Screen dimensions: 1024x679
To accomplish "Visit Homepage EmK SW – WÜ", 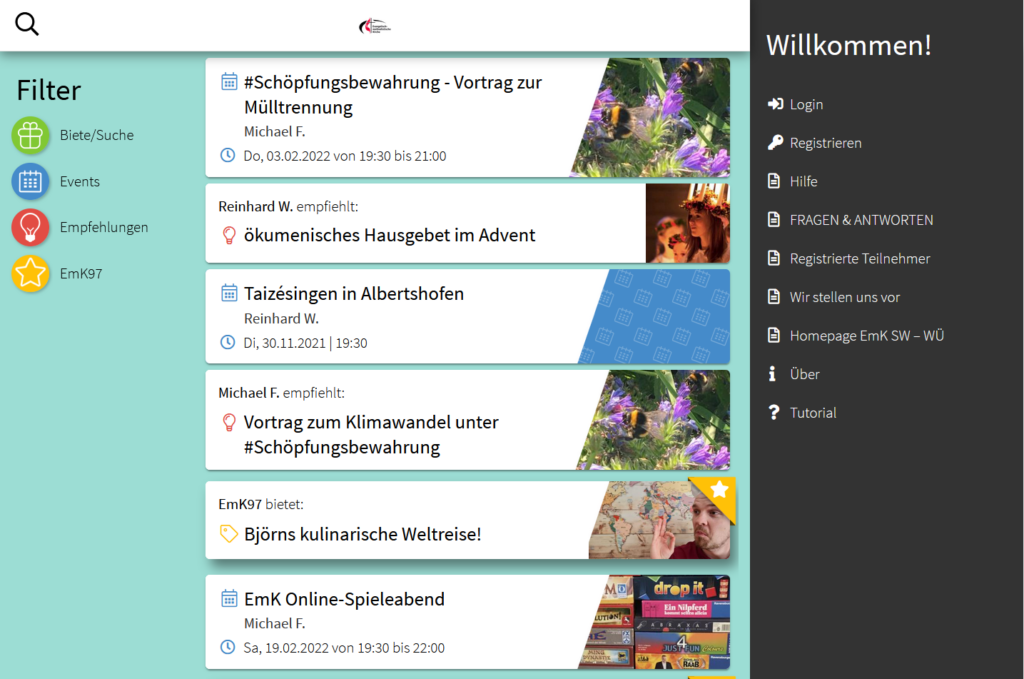I will 866,336.
